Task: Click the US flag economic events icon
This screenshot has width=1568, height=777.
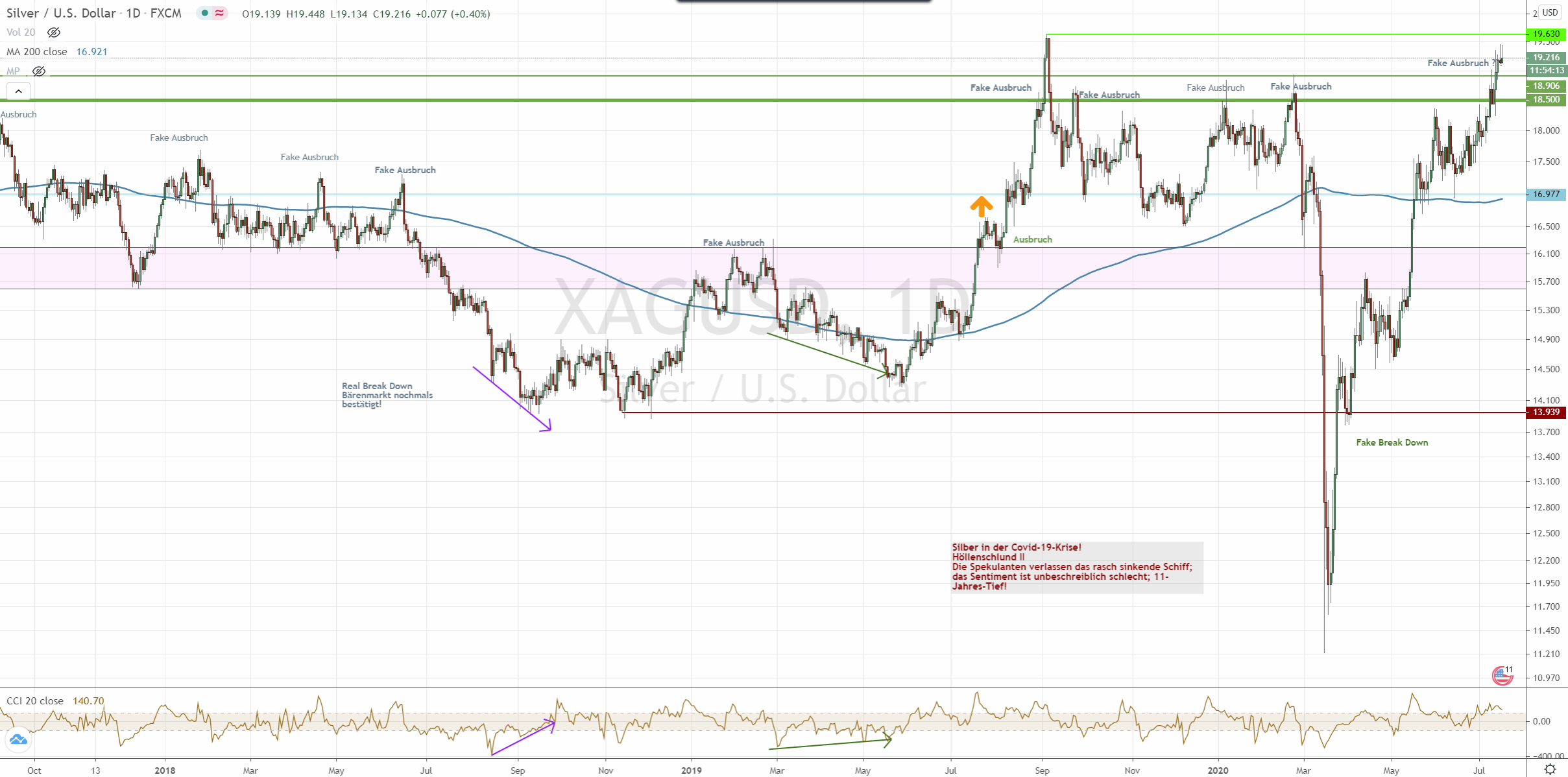Action: (1501, 676)
